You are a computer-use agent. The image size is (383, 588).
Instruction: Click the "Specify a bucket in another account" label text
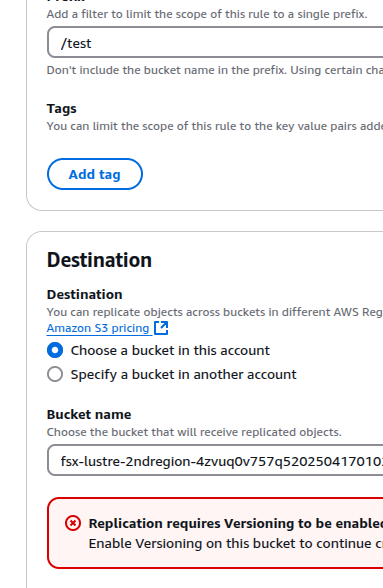pyautogui.click(x=183, y=375)
